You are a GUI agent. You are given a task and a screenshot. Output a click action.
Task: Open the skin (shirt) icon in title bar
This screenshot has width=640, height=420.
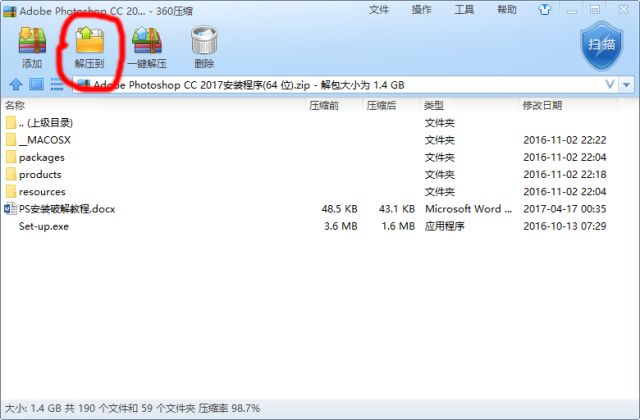coord(544,9)
